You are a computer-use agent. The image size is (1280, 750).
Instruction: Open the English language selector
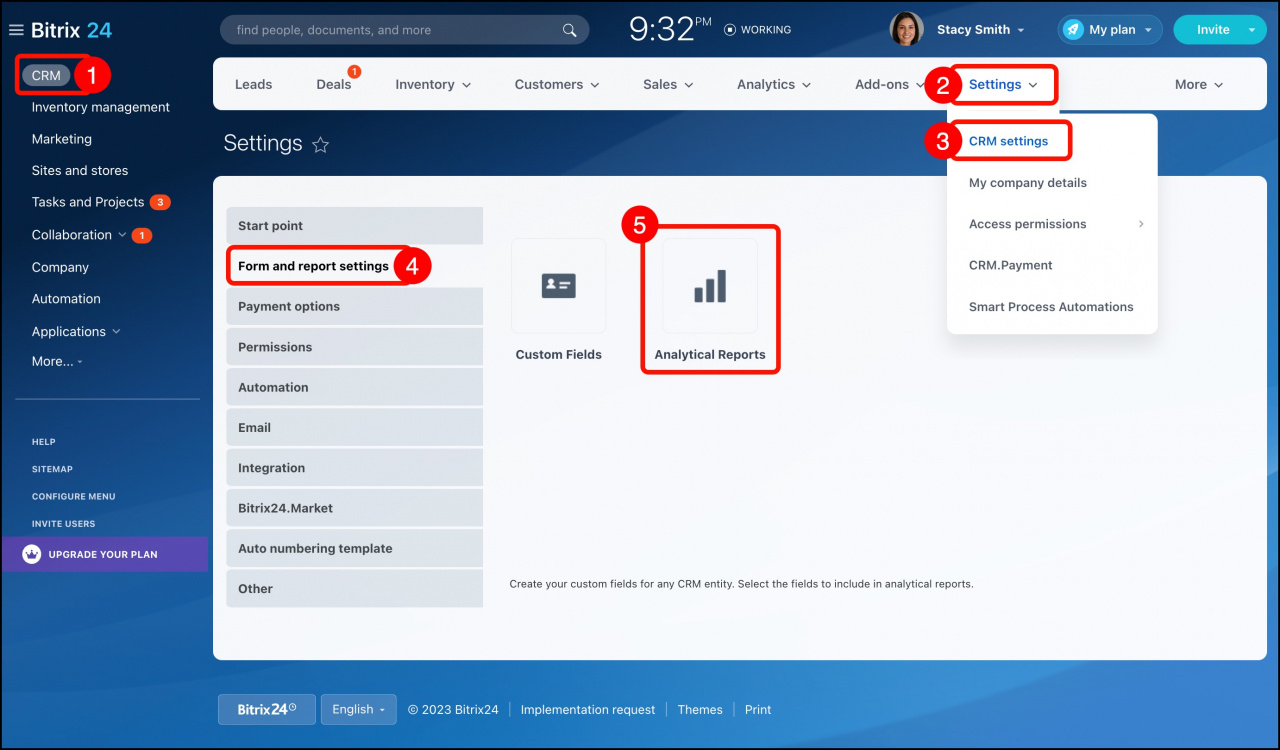(358, 709)
